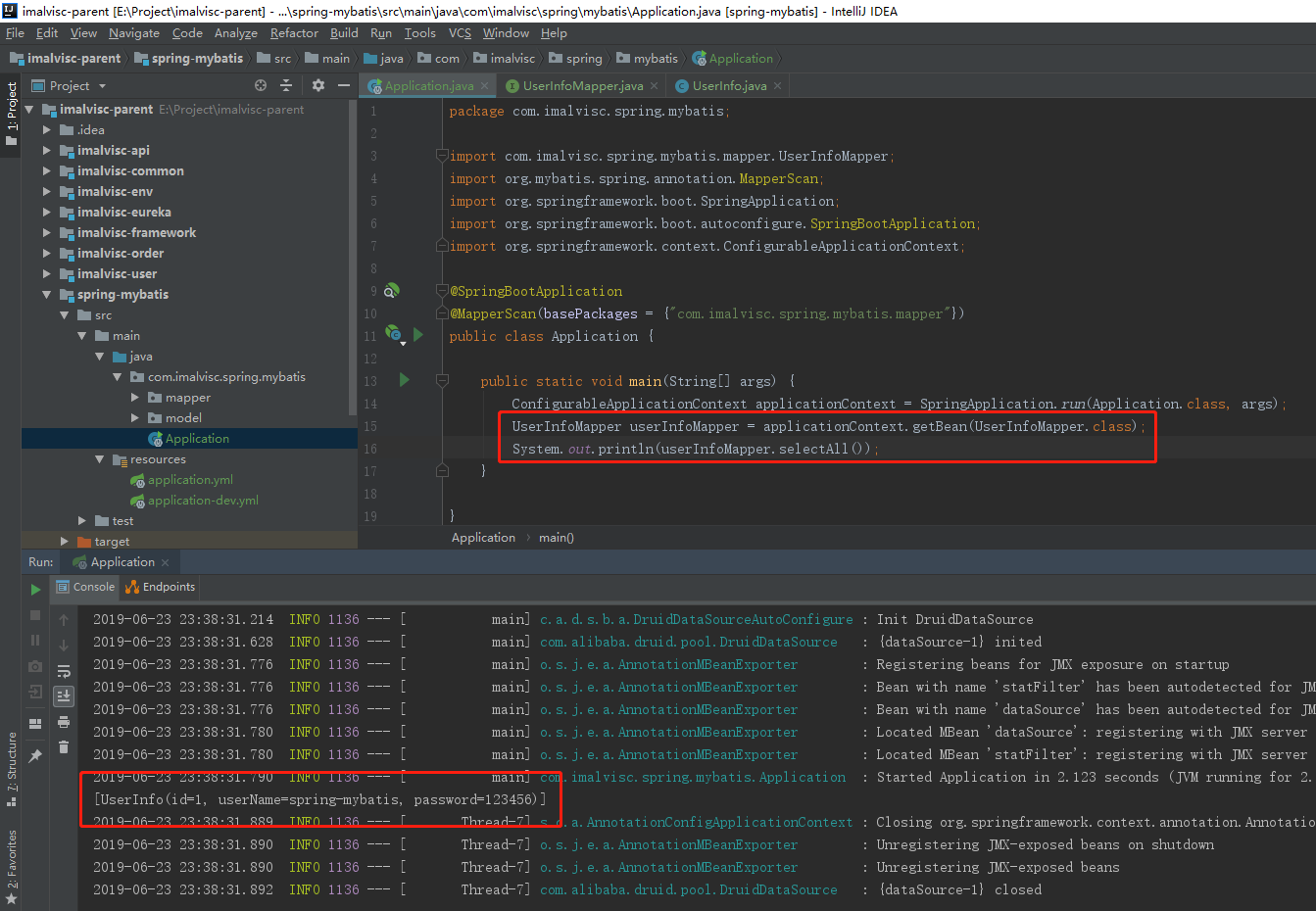
Task: Collapse the imalvisc-parent root node
Action: pyautogui.click(x=28, y=110)
